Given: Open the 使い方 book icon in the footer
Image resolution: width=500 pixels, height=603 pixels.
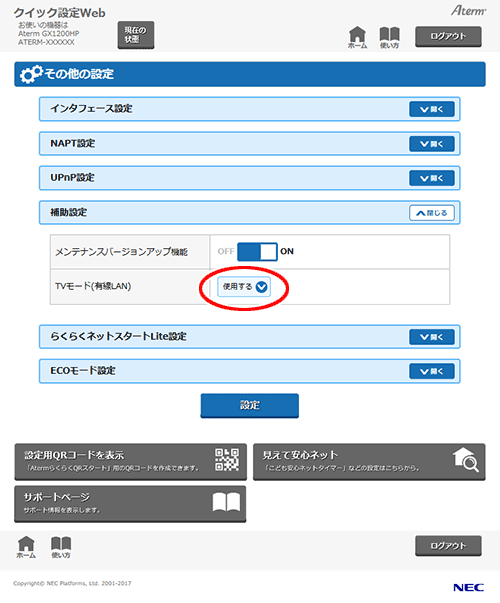Looking at the screenshot, I should 61,547.
